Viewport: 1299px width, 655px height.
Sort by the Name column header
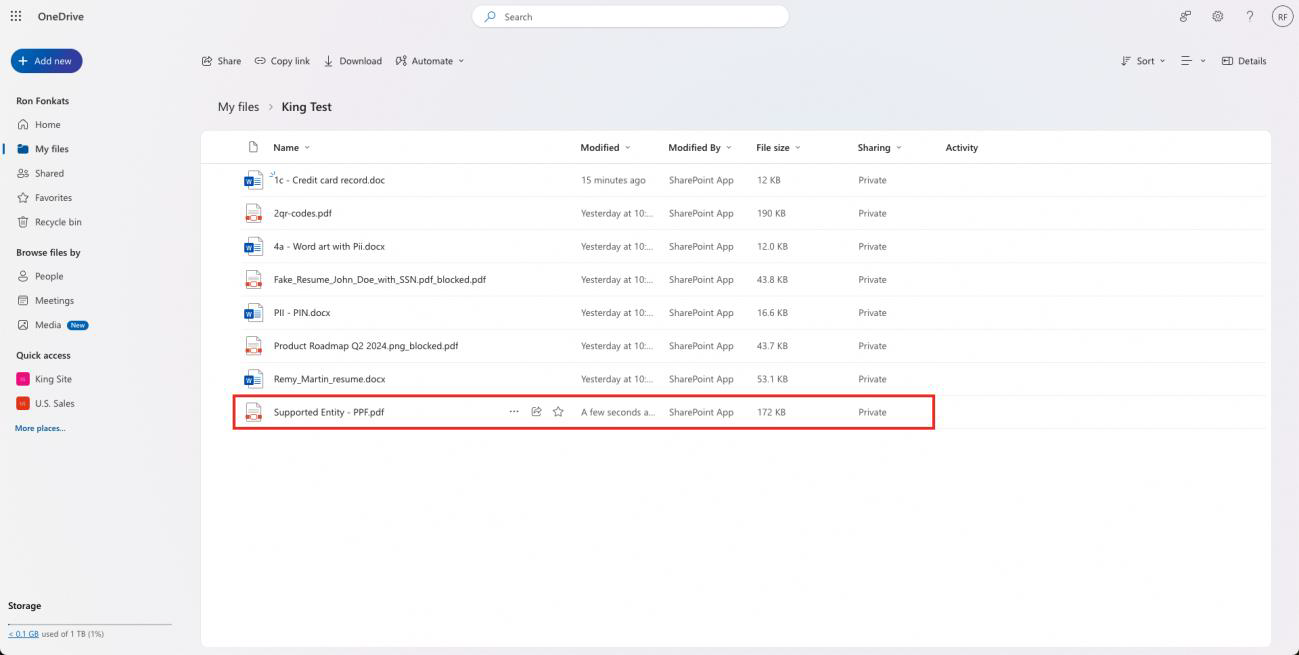click(291, 147)
